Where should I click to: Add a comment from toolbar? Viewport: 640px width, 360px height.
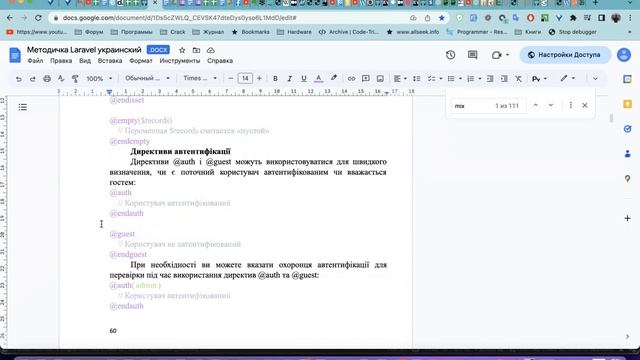366,78
